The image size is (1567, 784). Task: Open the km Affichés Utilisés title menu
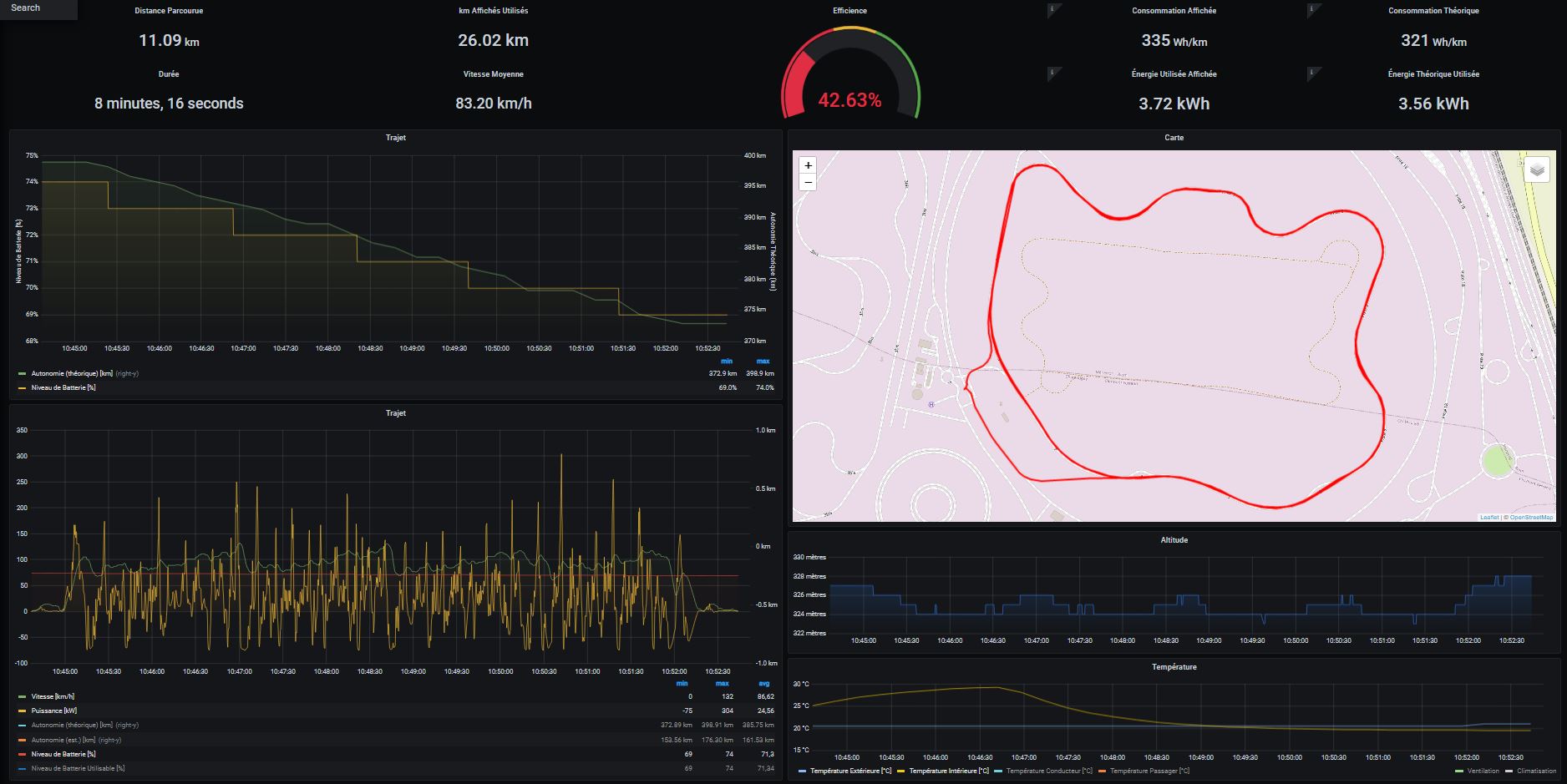[x=493, y=11]
